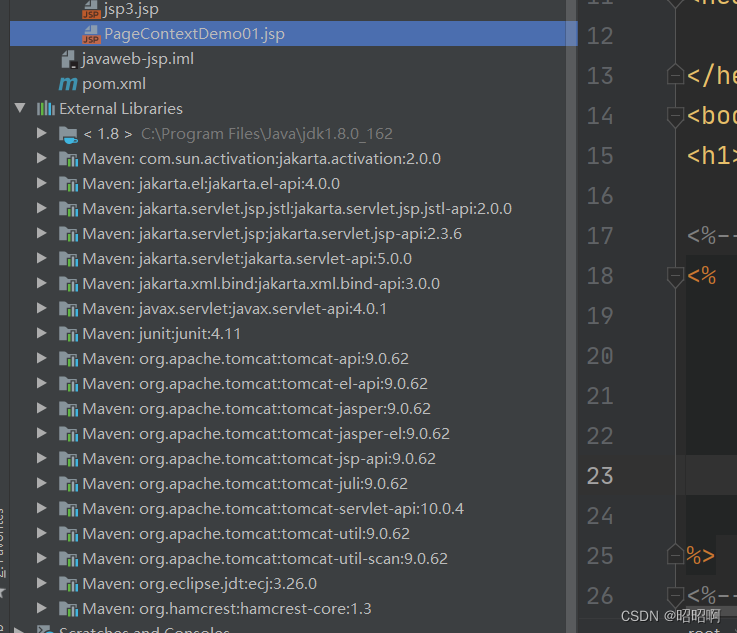Expand the JDK 1.8 library node

point(42,133)
